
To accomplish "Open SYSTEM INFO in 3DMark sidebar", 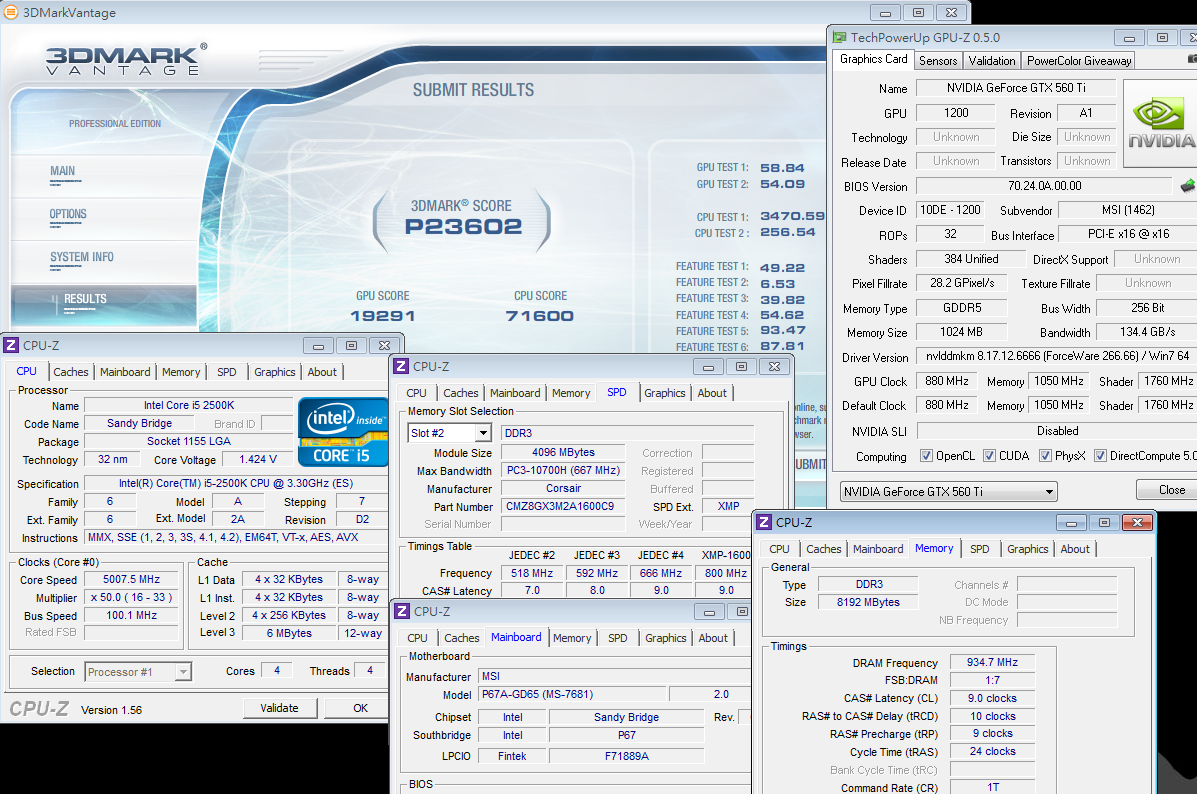I will [x=82, y=257].
